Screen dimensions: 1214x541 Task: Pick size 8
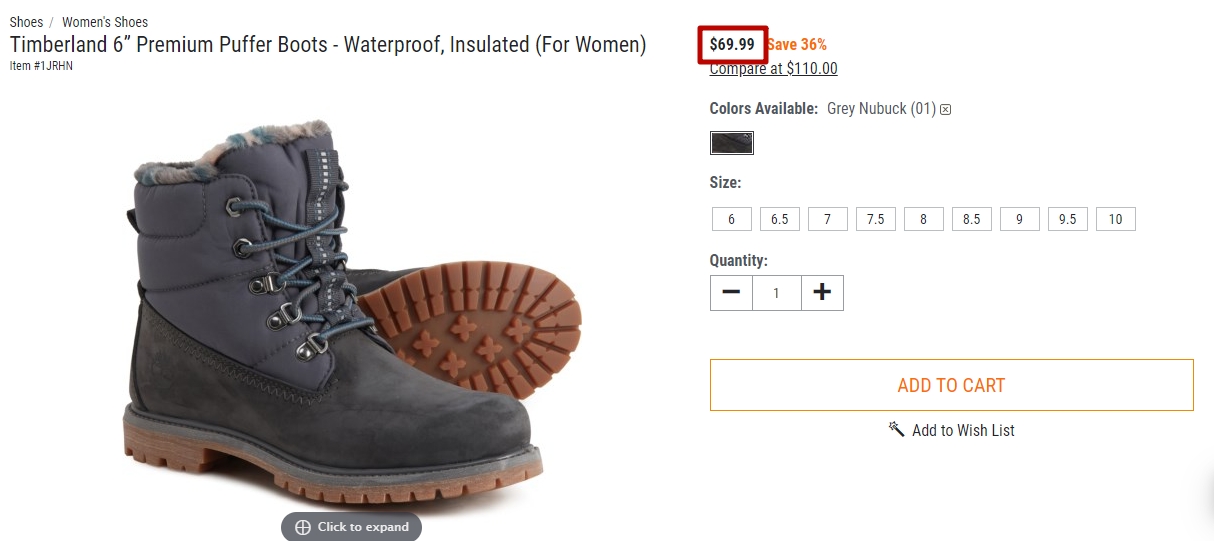click(924, 219)
